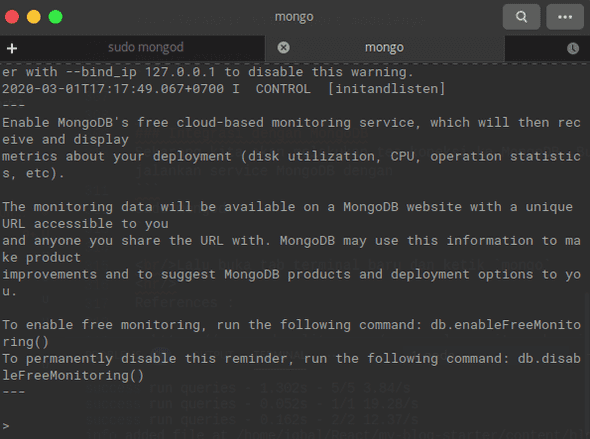Screen dimensions: 590x439
Task: Add a new terminal tab with plus icon
Action: pos(12,48)
